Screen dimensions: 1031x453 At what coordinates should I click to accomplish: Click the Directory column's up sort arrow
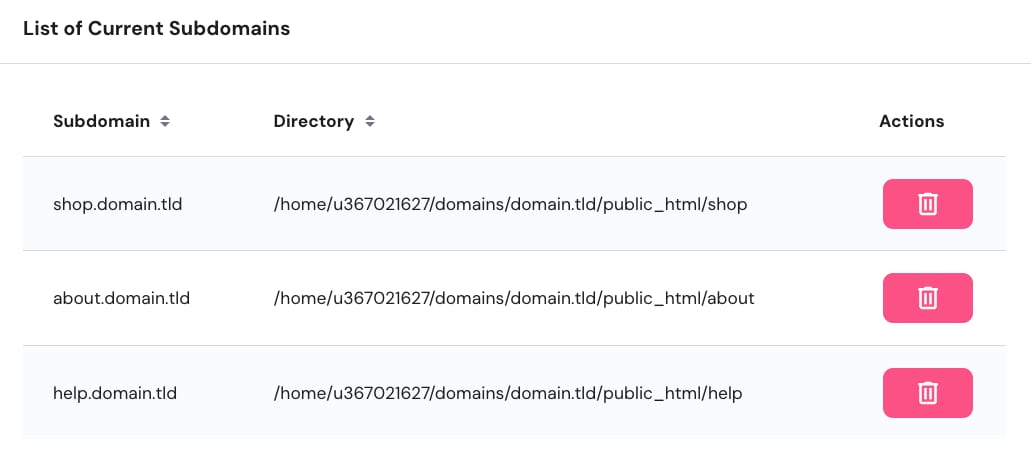[370, 118]
